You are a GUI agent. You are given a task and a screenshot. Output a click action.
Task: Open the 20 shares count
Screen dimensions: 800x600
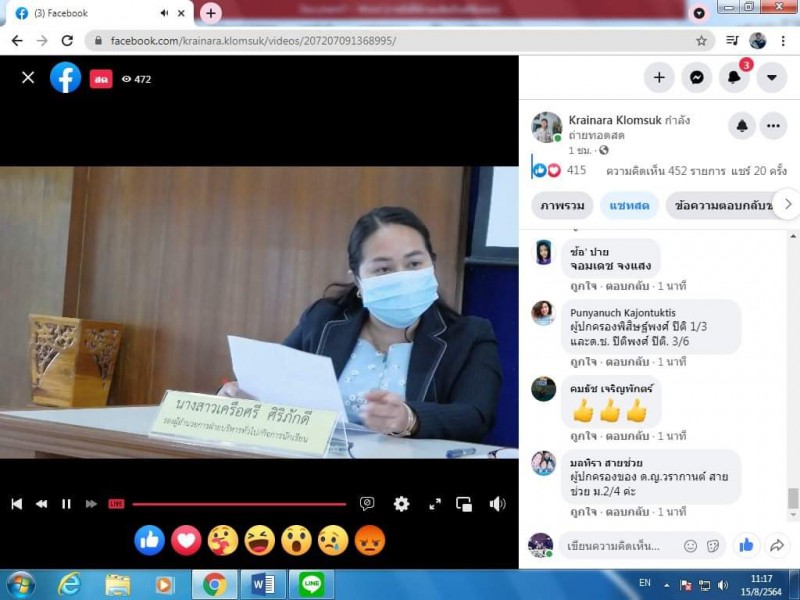[x=759, y=170]
